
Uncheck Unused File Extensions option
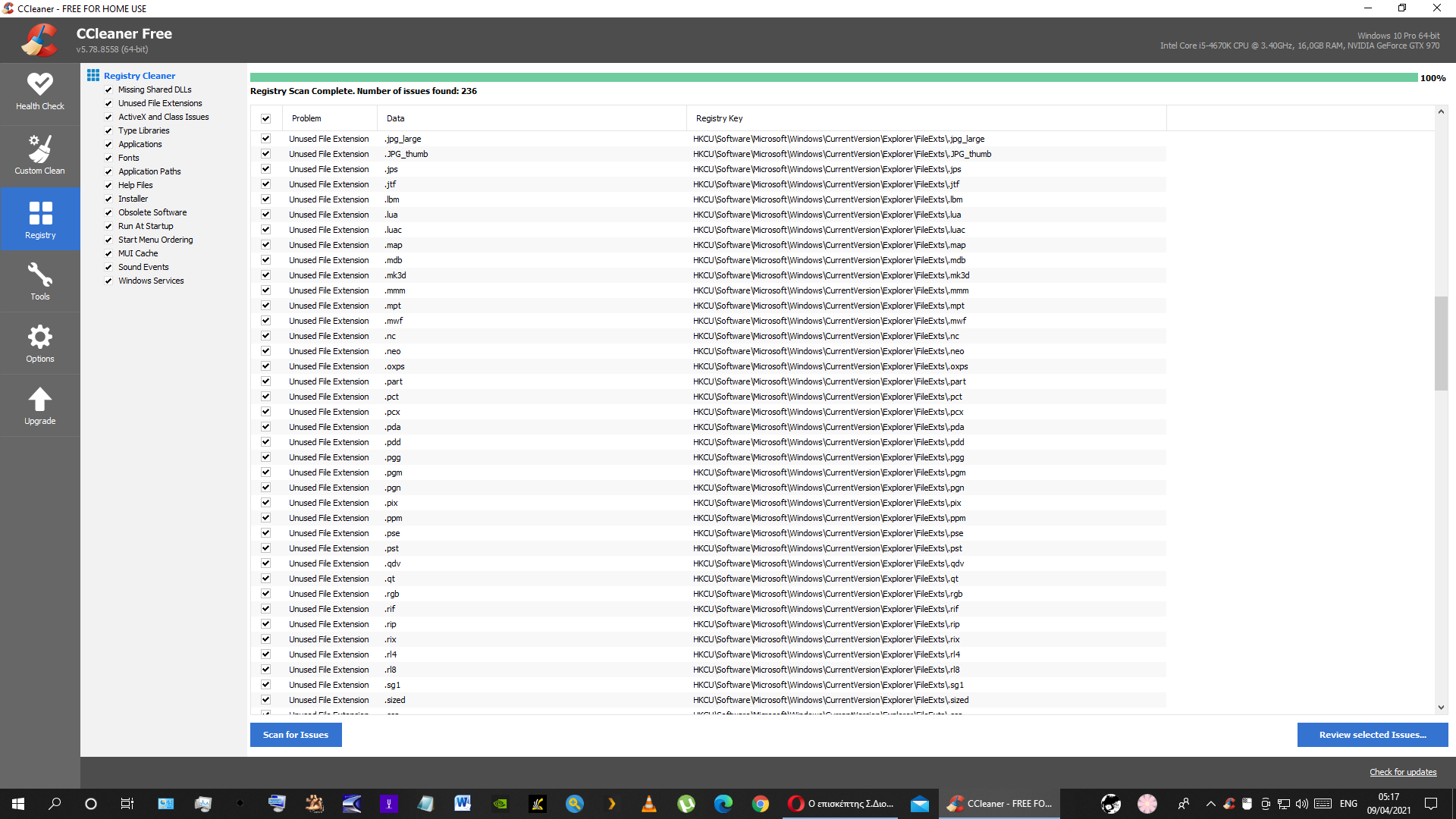click(x=108, y=103)
